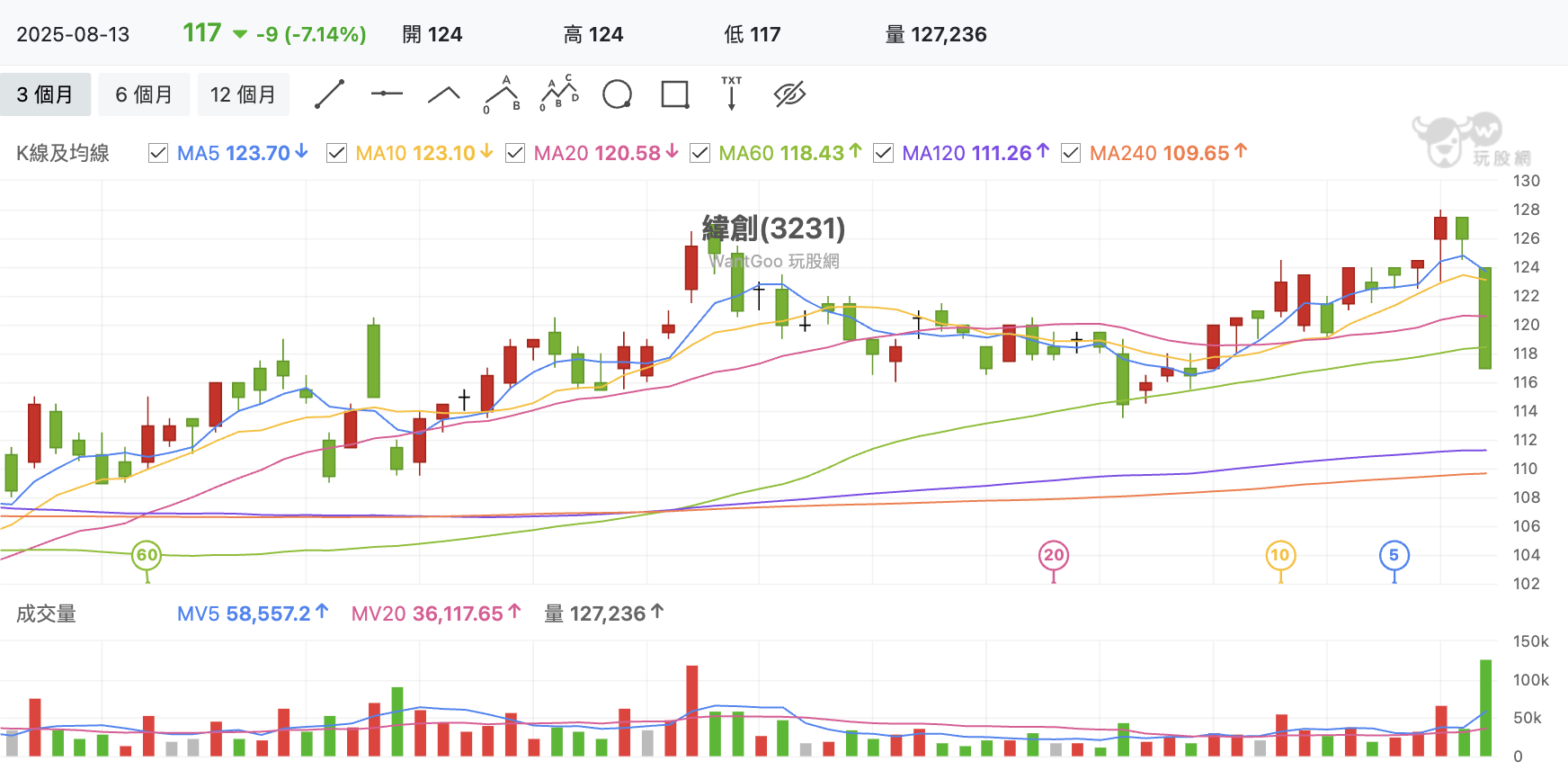Choose the ABCD zigzag wave tool

[x=559, y=94]
